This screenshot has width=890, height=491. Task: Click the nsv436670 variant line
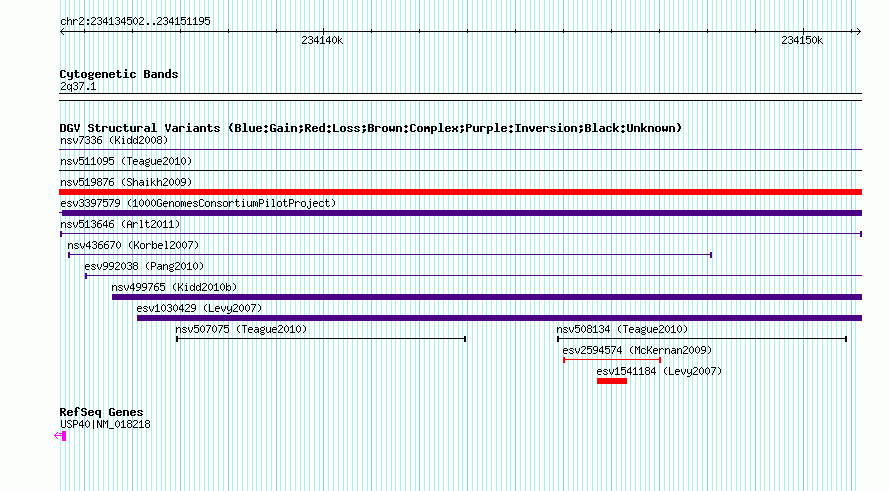pos(390,255)
